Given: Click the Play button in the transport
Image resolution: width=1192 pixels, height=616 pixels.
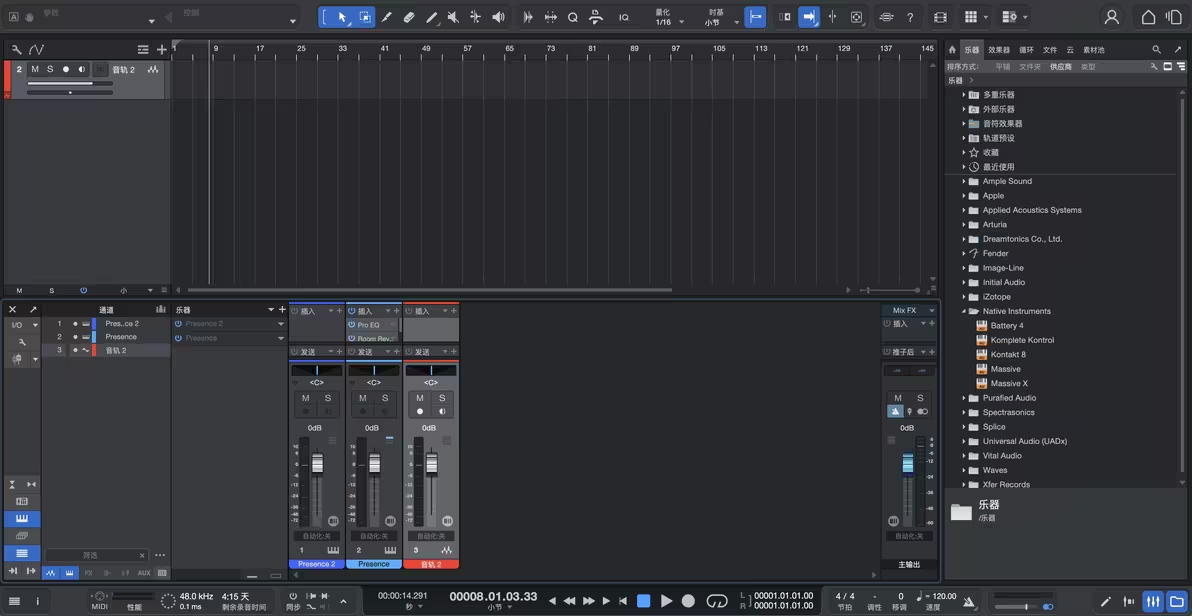Looking at the screenshot, I should (666, 601).
